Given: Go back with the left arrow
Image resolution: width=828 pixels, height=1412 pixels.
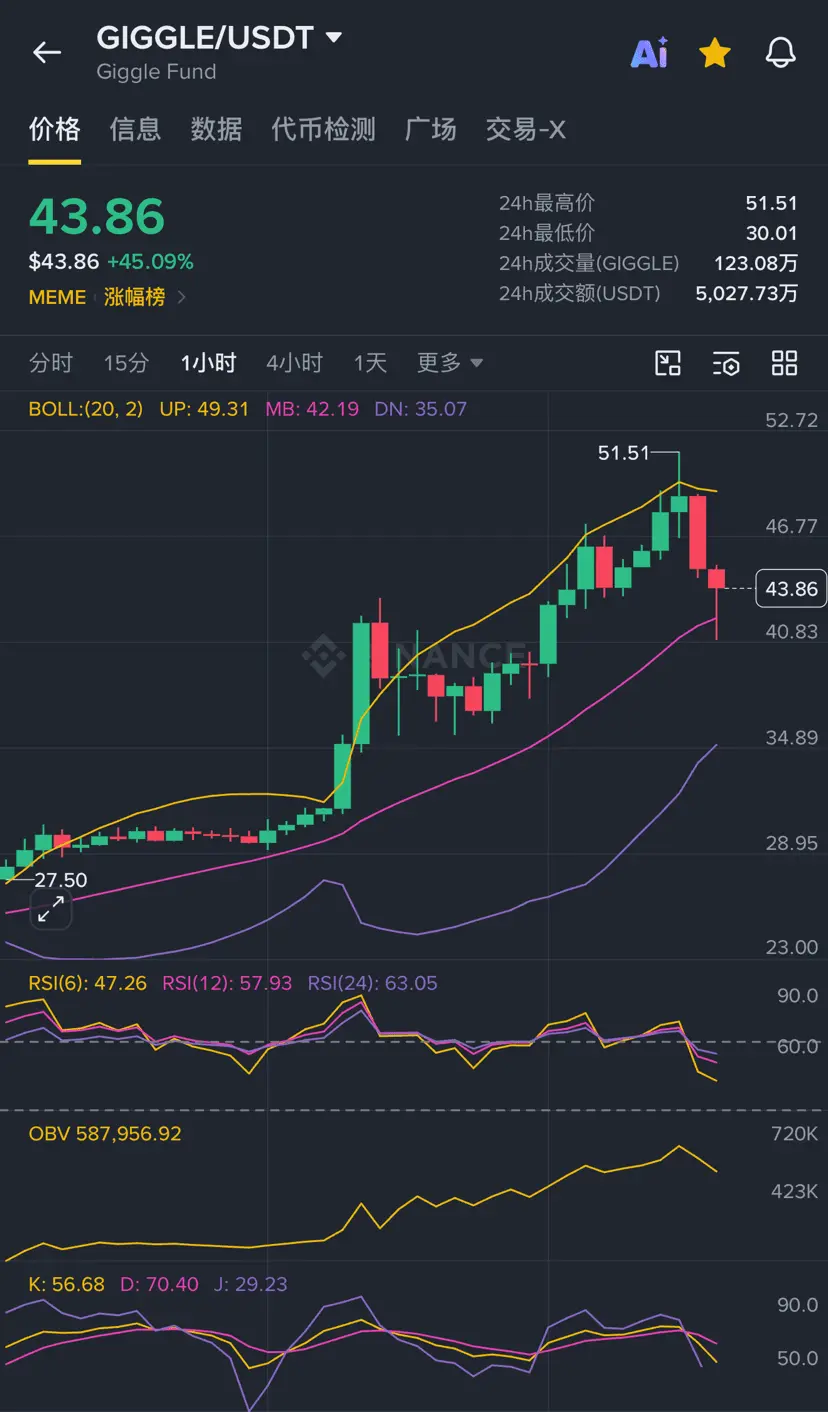Looking at the screenshot, I should [x=47, y=52].
